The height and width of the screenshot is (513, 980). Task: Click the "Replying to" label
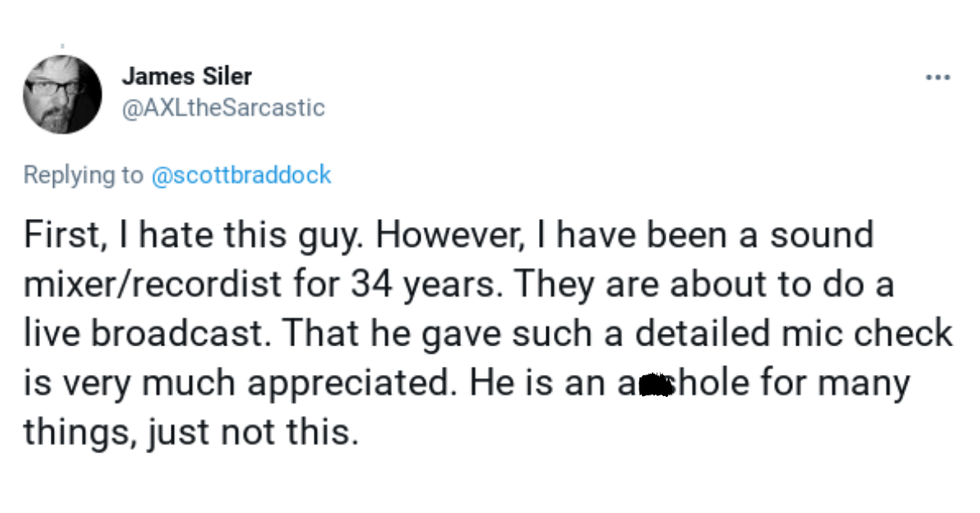[x=83, y=175]
